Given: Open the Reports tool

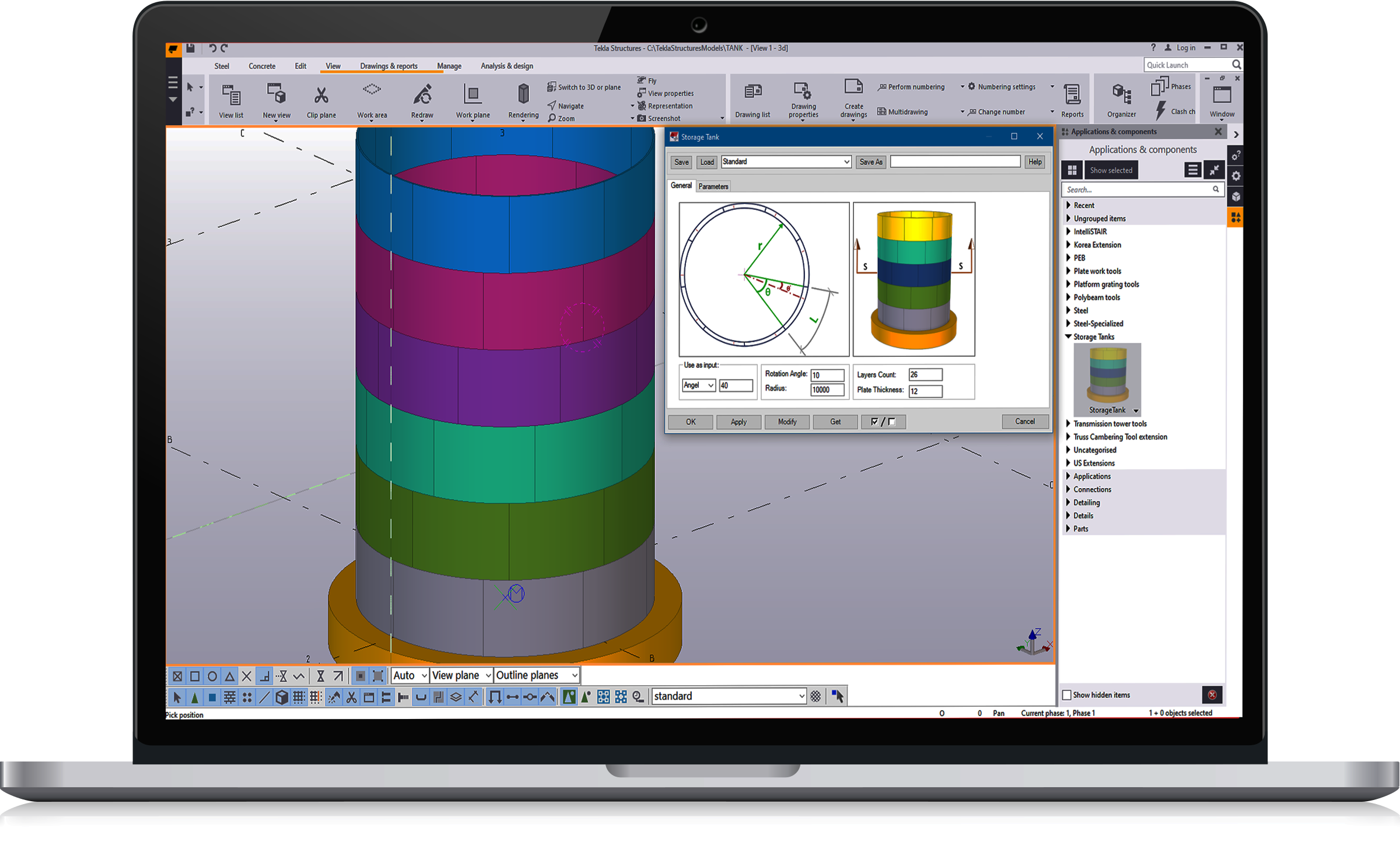Looking at the screenshot, I should (1072, 100).
